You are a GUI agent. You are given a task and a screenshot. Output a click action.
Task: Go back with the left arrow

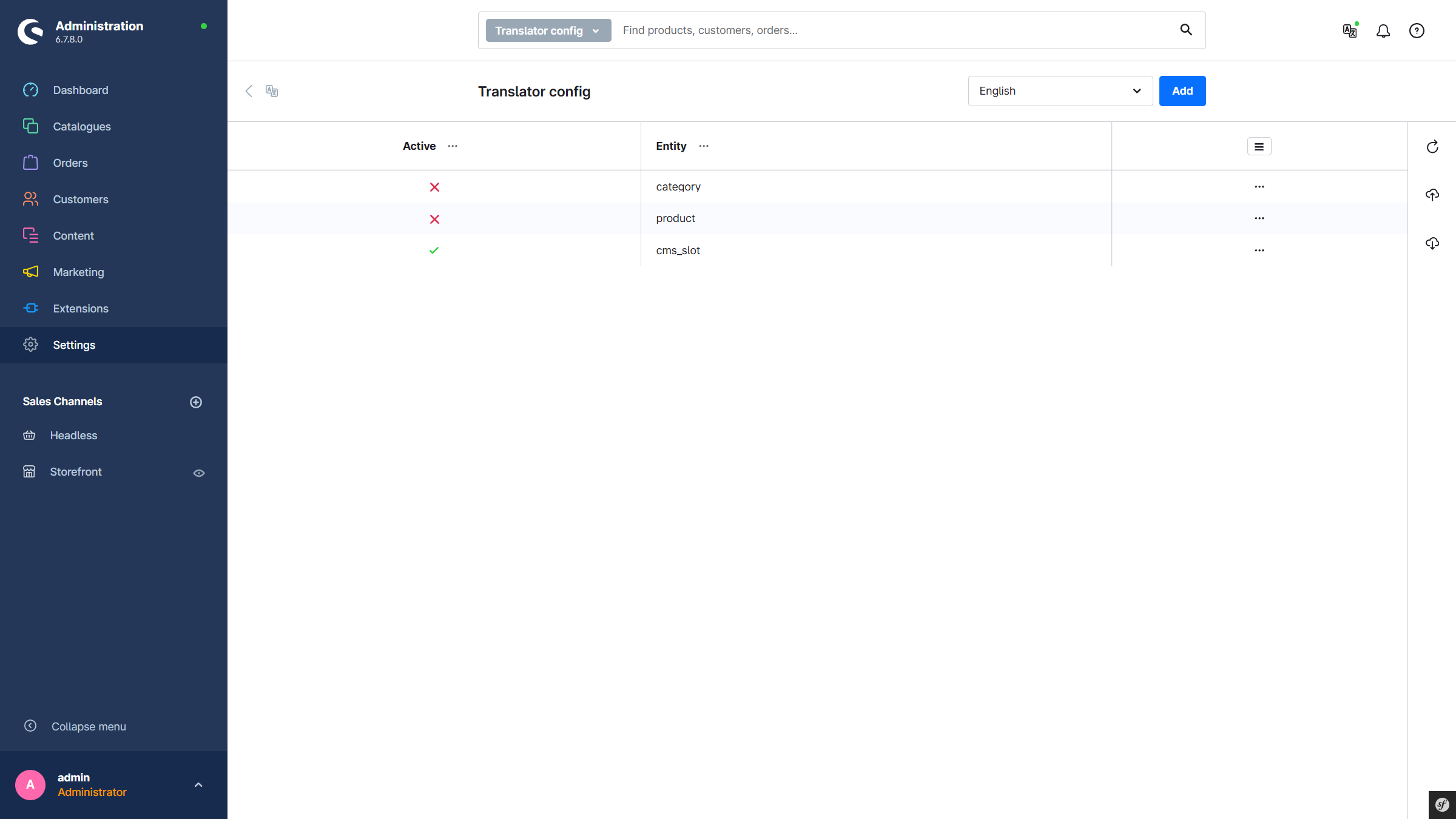tap(249, 91)
